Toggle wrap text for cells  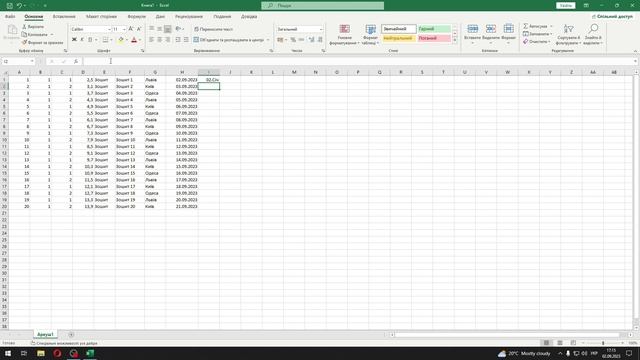click(x=213, y=29)
